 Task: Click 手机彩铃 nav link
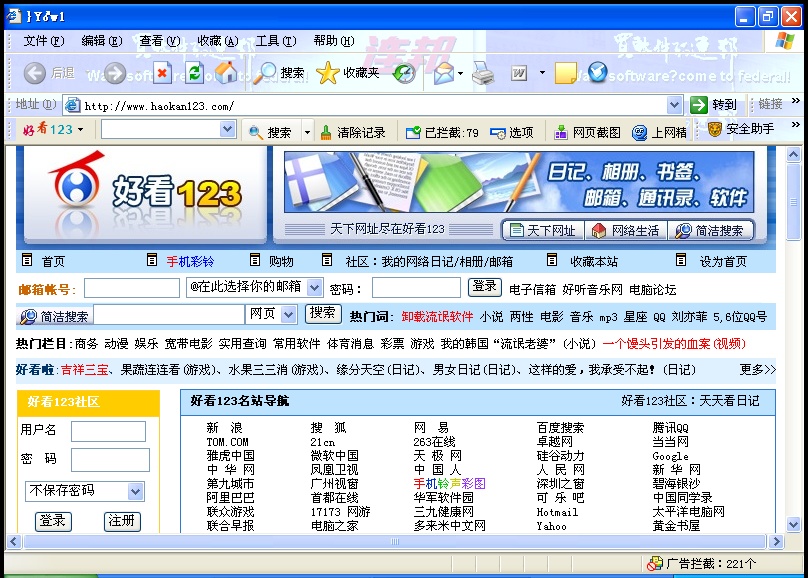click(190, 262)
